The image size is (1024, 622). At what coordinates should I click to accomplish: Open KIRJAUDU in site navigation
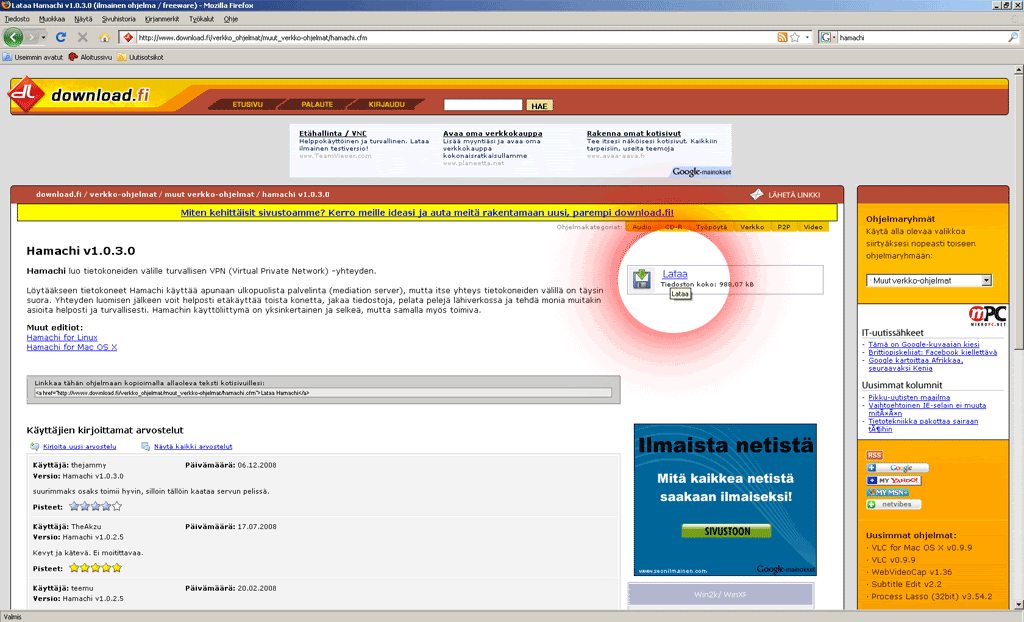[386, 105]
